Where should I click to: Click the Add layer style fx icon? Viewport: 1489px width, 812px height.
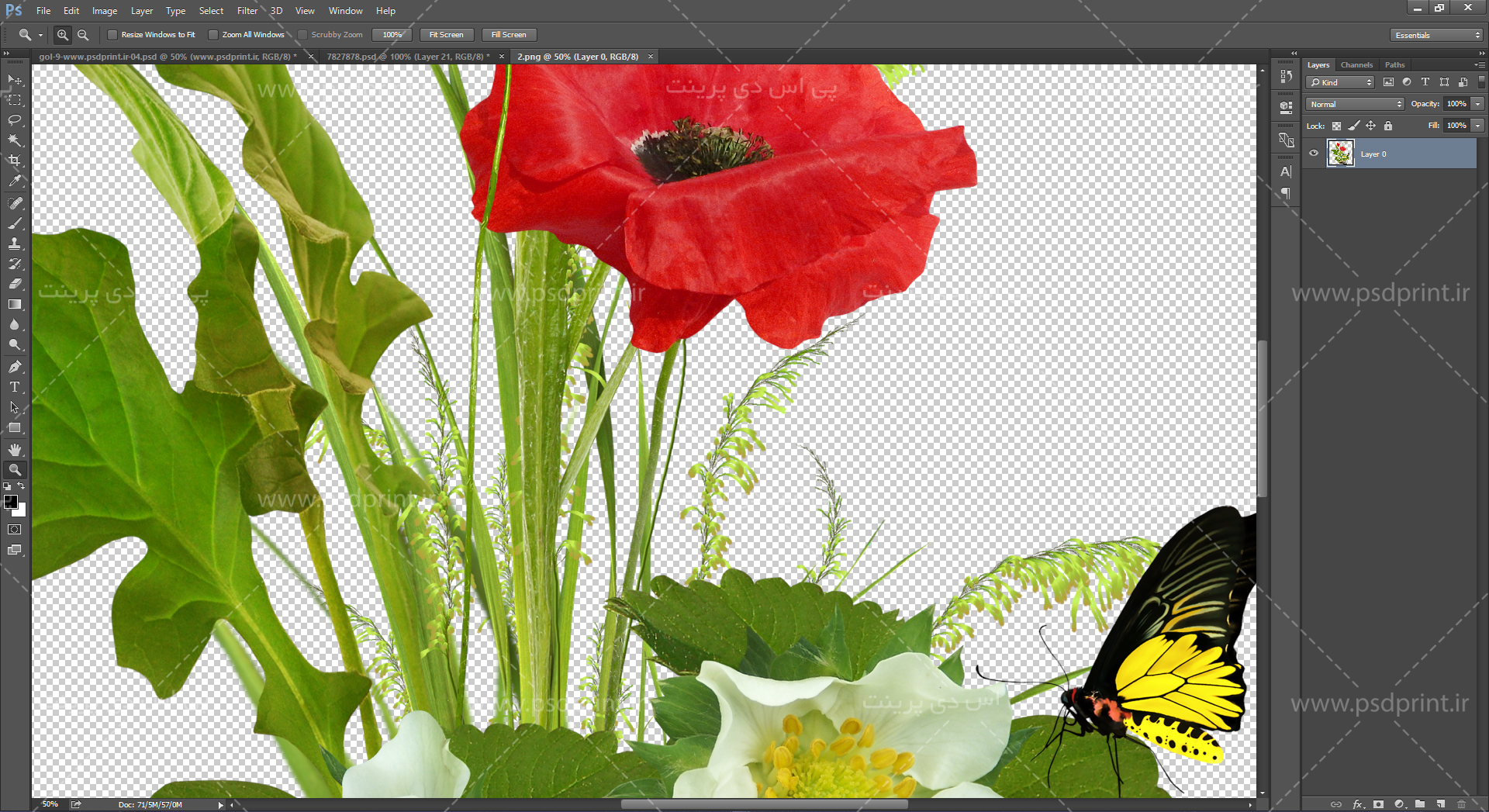point(1358,804)
